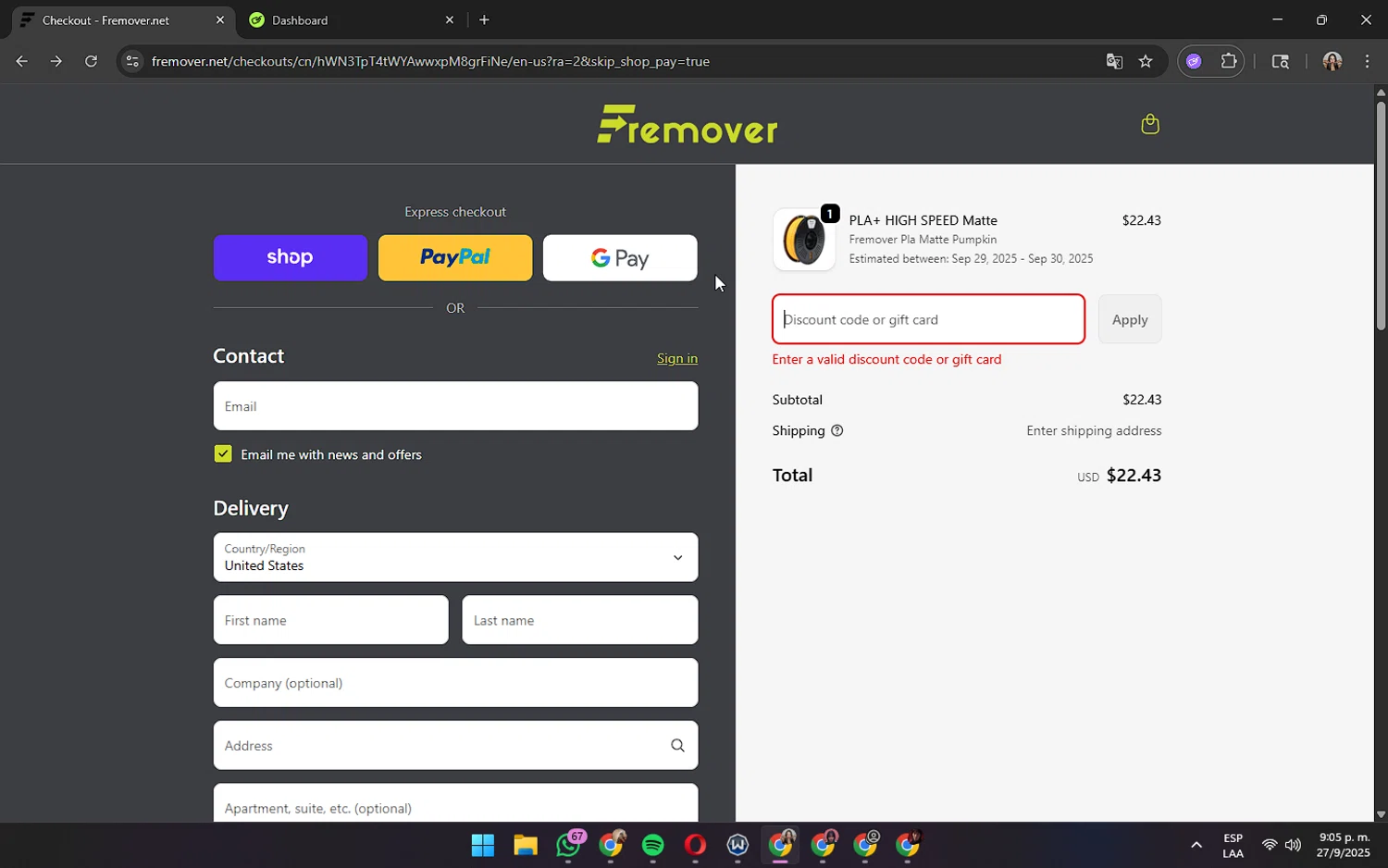
Task: Open the clock and date in taskbar
Action: [1344, 845]
